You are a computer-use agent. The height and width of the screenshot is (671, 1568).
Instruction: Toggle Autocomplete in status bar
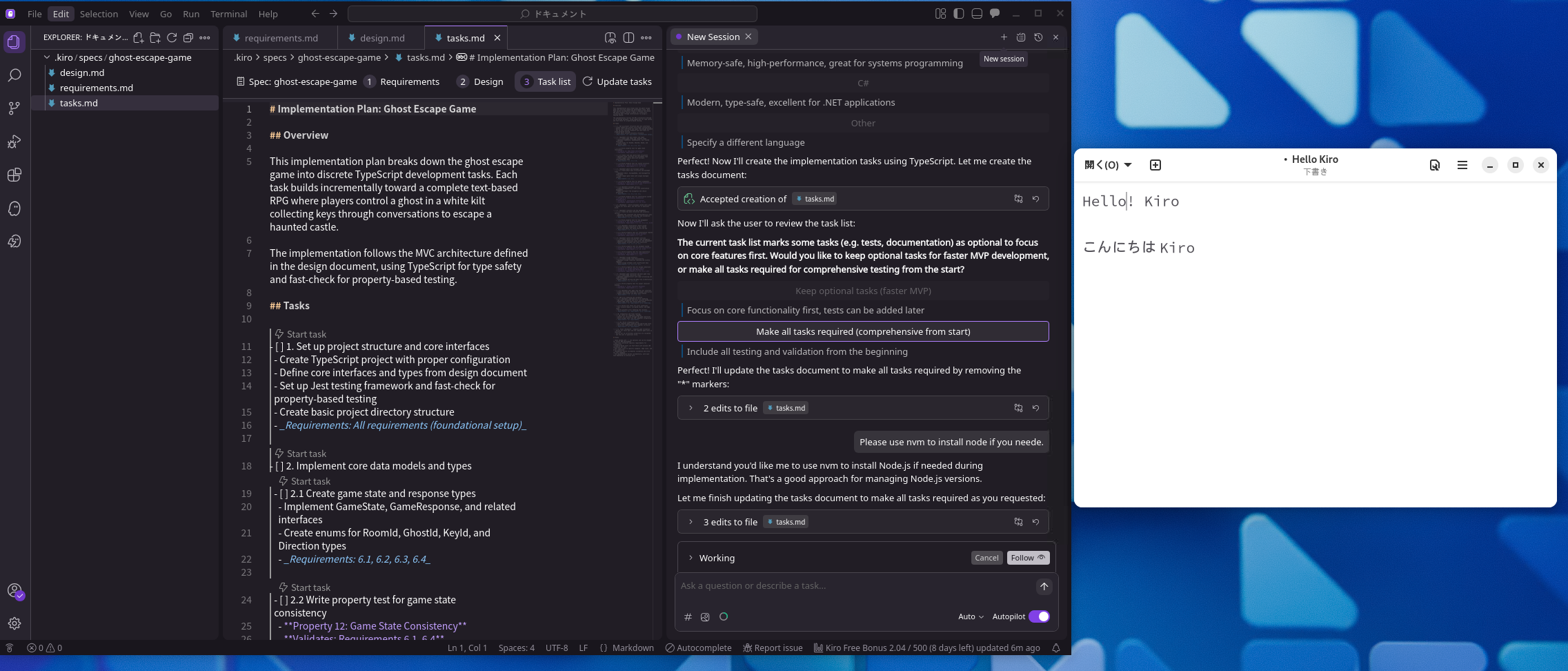[698, 648]
